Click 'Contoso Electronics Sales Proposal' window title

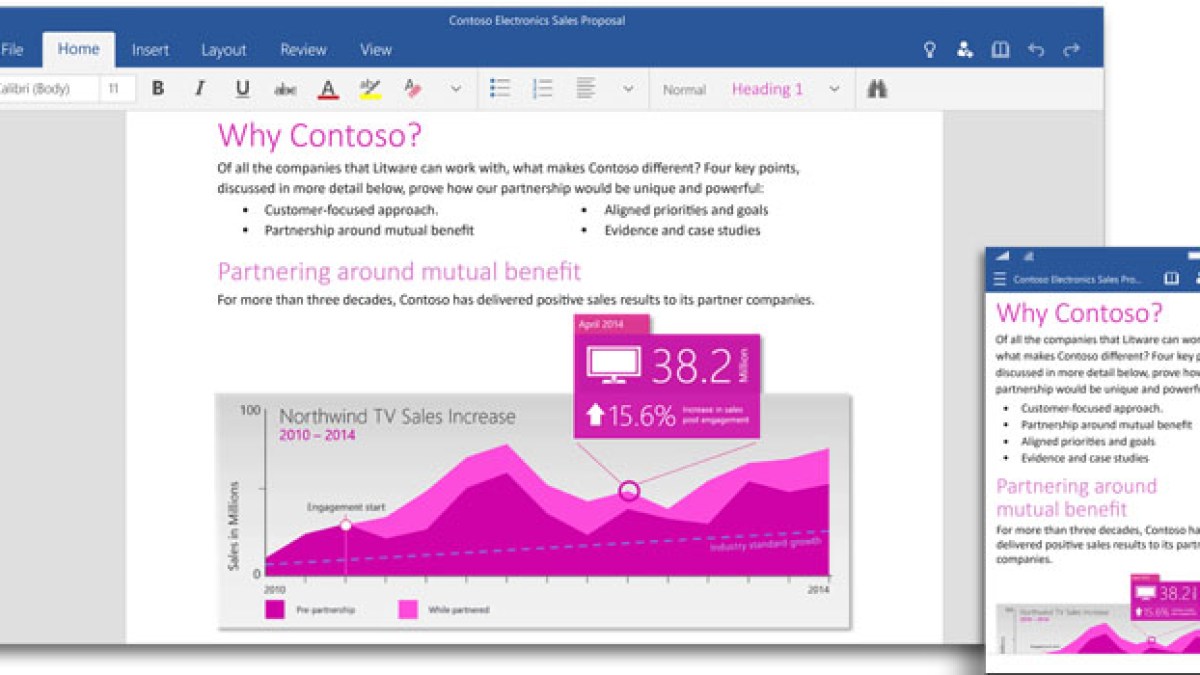click(537, 20)
